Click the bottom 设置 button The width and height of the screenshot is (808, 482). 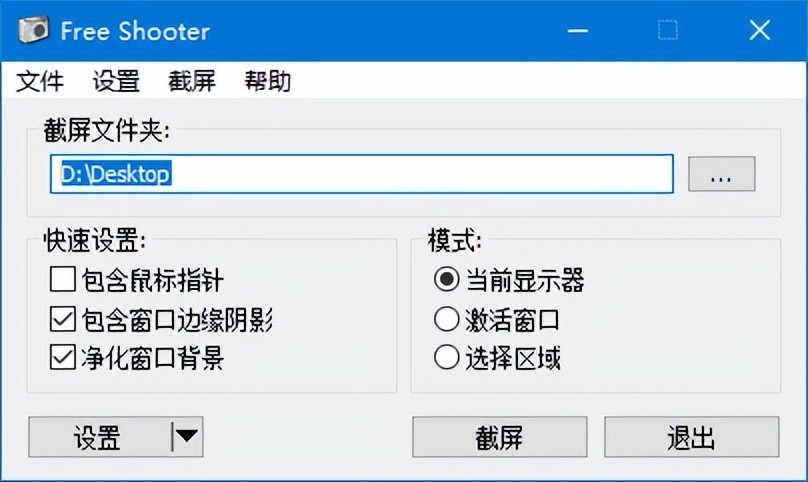(x=98, y=437)
